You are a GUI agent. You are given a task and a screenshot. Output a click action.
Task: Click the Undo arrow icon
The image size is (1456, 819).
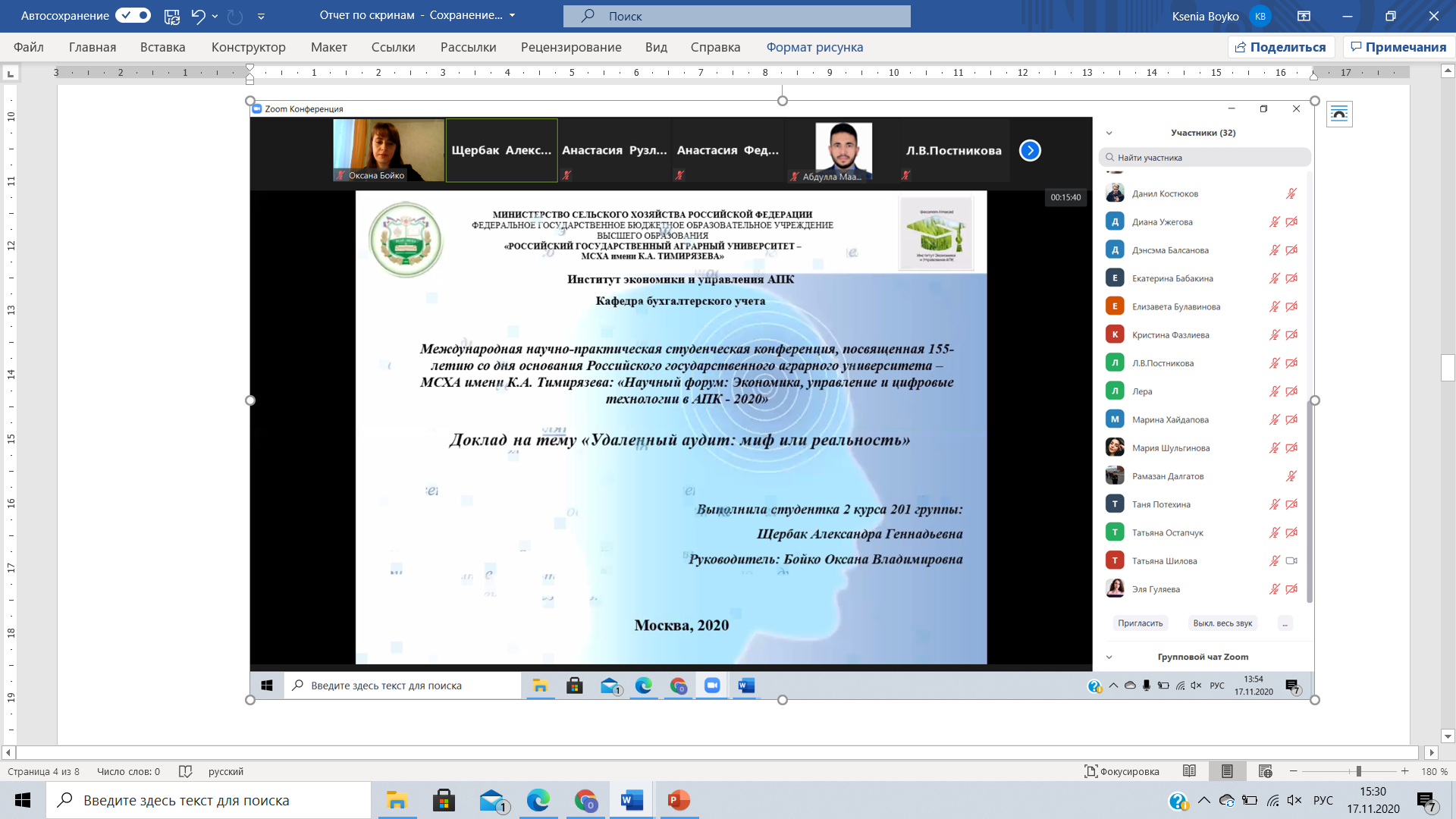tap(198, 16)
